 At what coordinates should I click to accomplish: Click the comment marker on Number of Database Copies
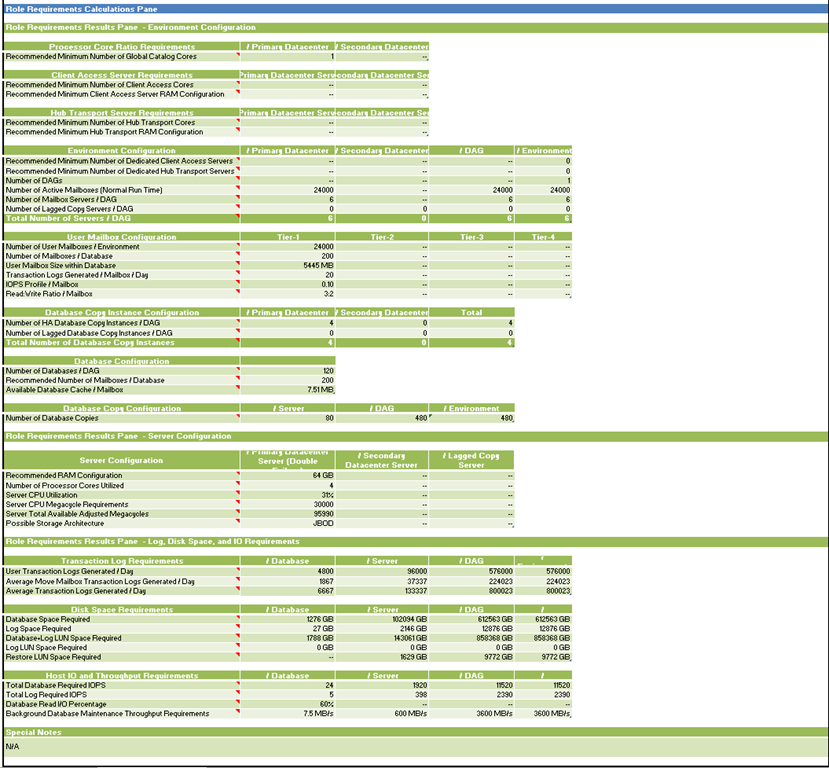pos(238,419)
